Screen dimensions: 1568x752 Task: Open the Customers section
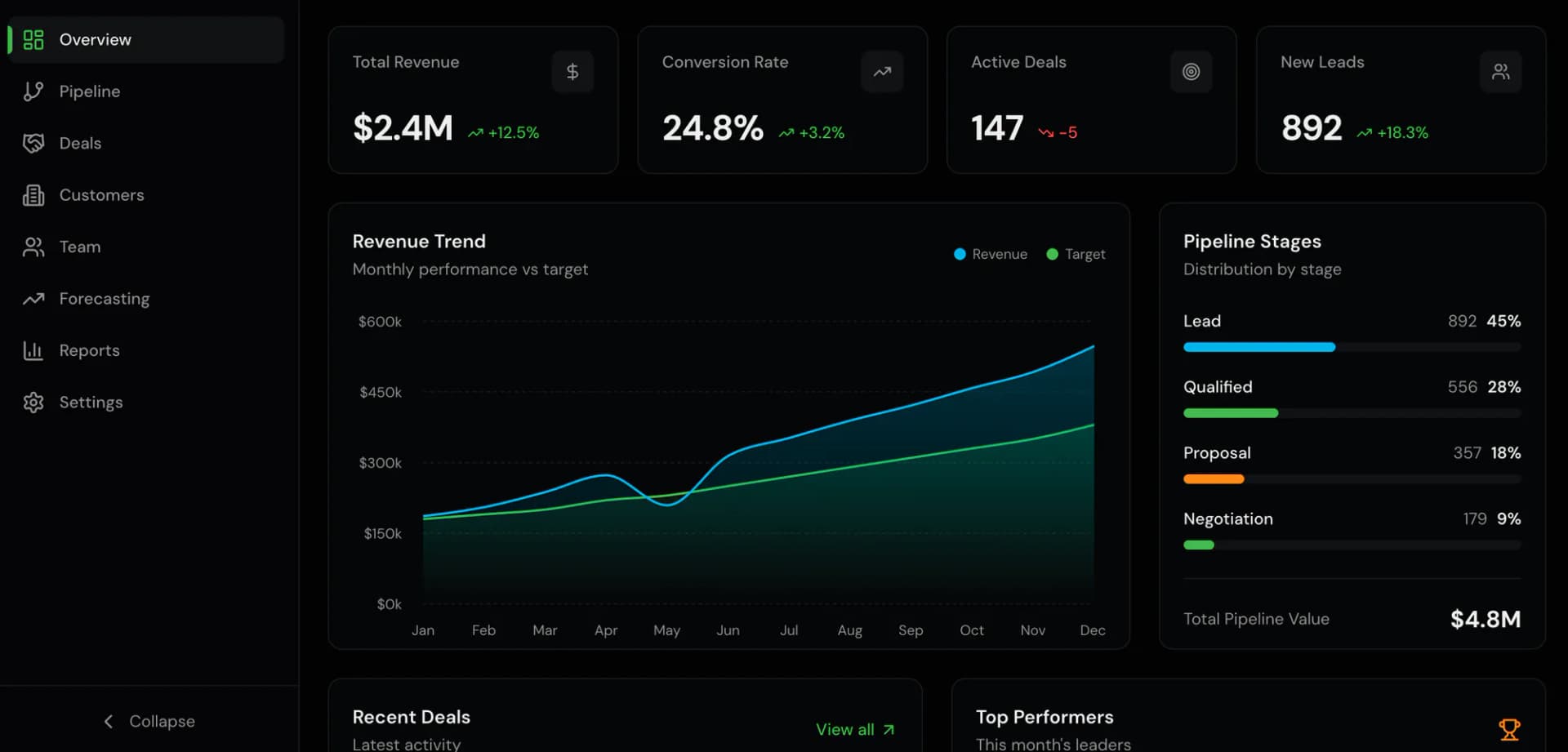147,195
